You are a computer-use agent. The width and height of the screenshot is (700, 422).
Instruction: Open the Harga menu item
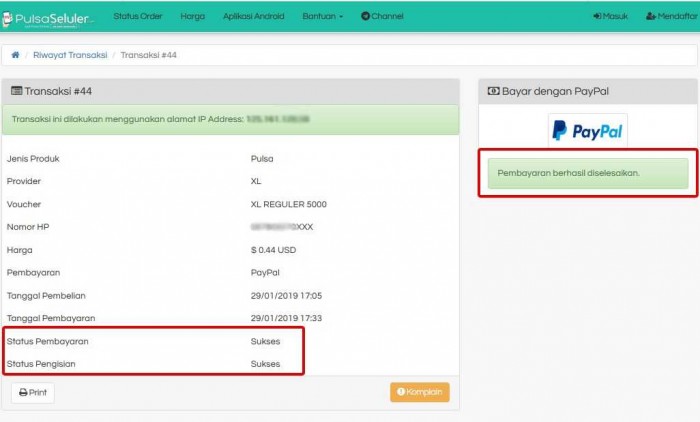[x=192, y=16]
